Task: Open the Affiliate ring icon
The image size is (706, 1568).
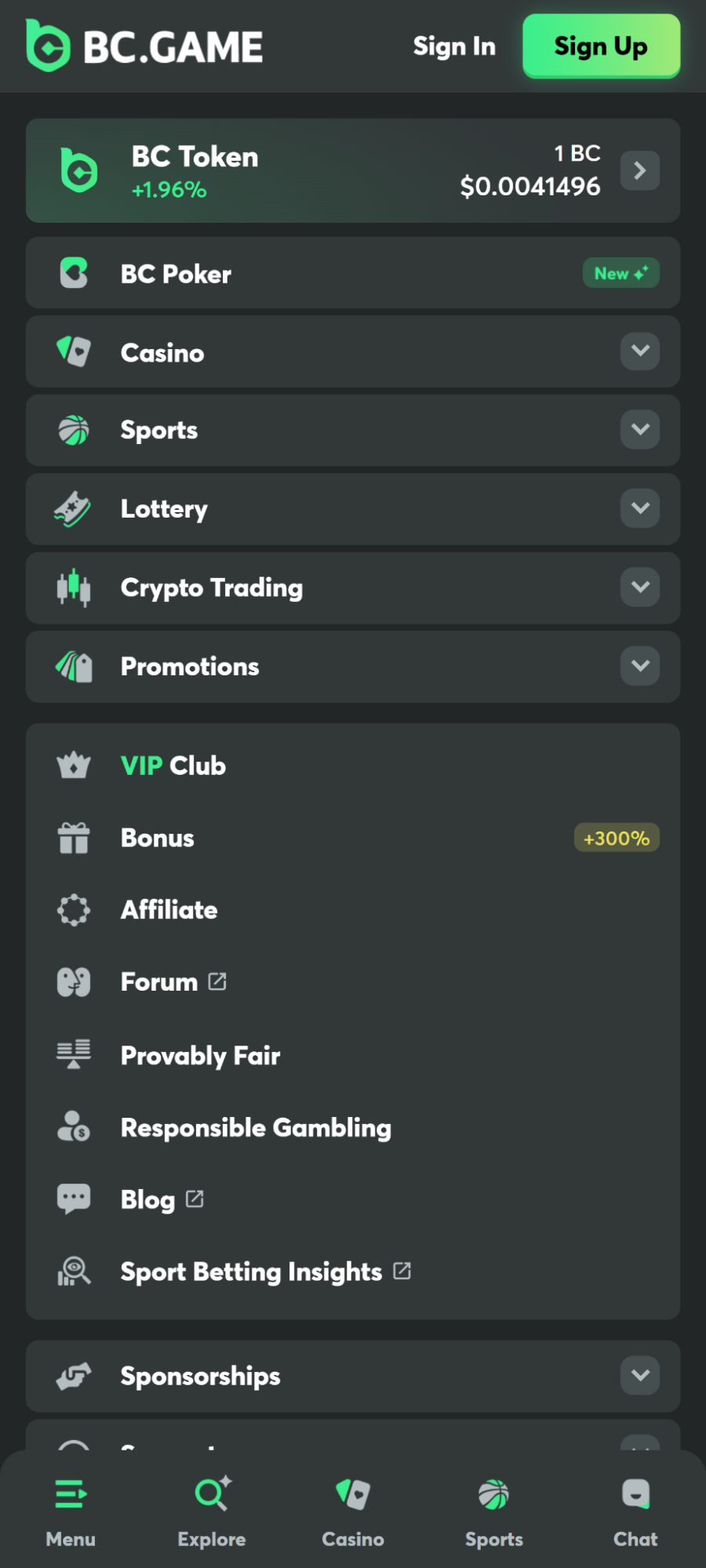Action: [74, 910]
